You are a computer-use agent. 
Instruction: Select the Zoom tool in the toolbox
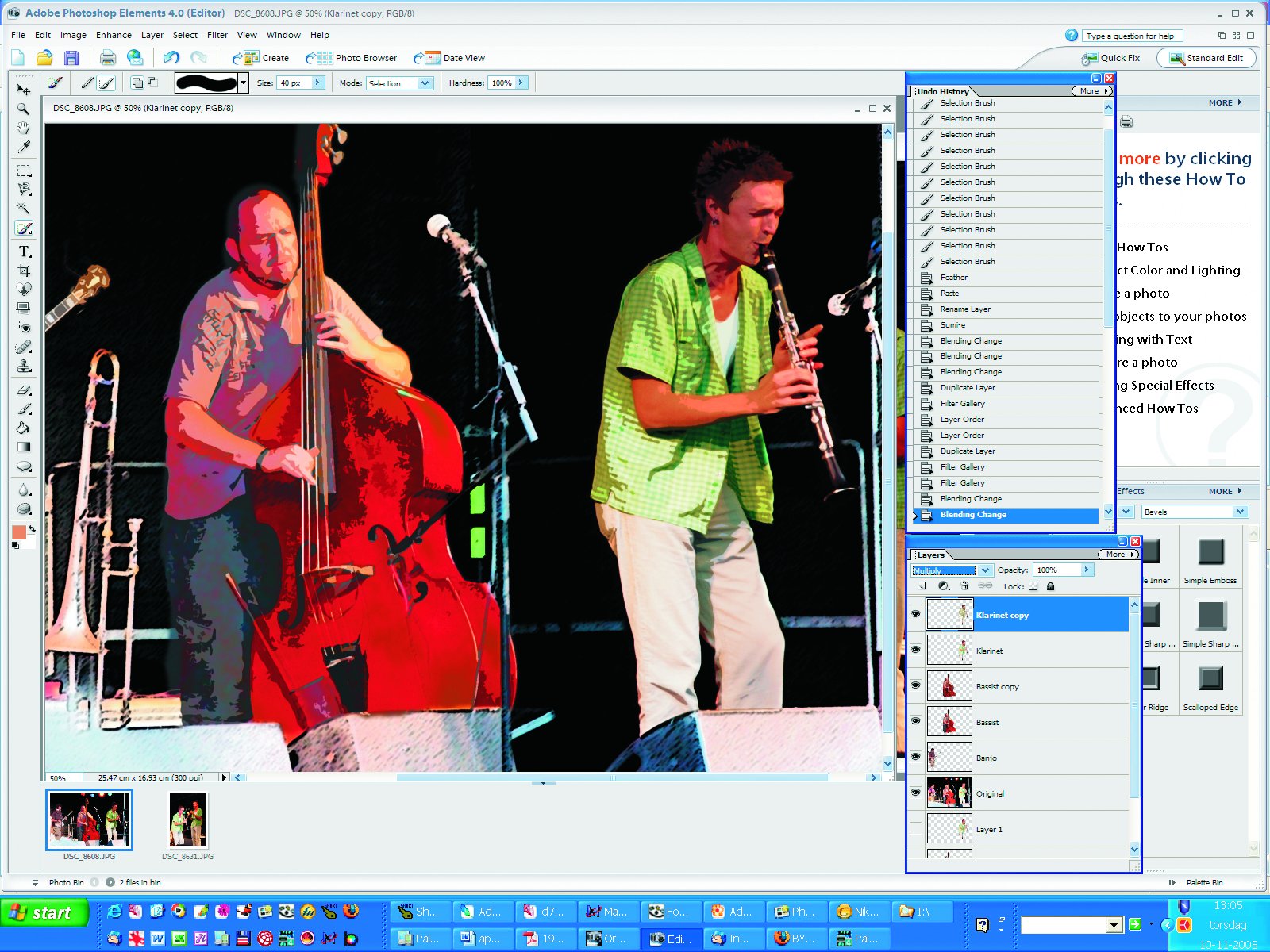24,109
